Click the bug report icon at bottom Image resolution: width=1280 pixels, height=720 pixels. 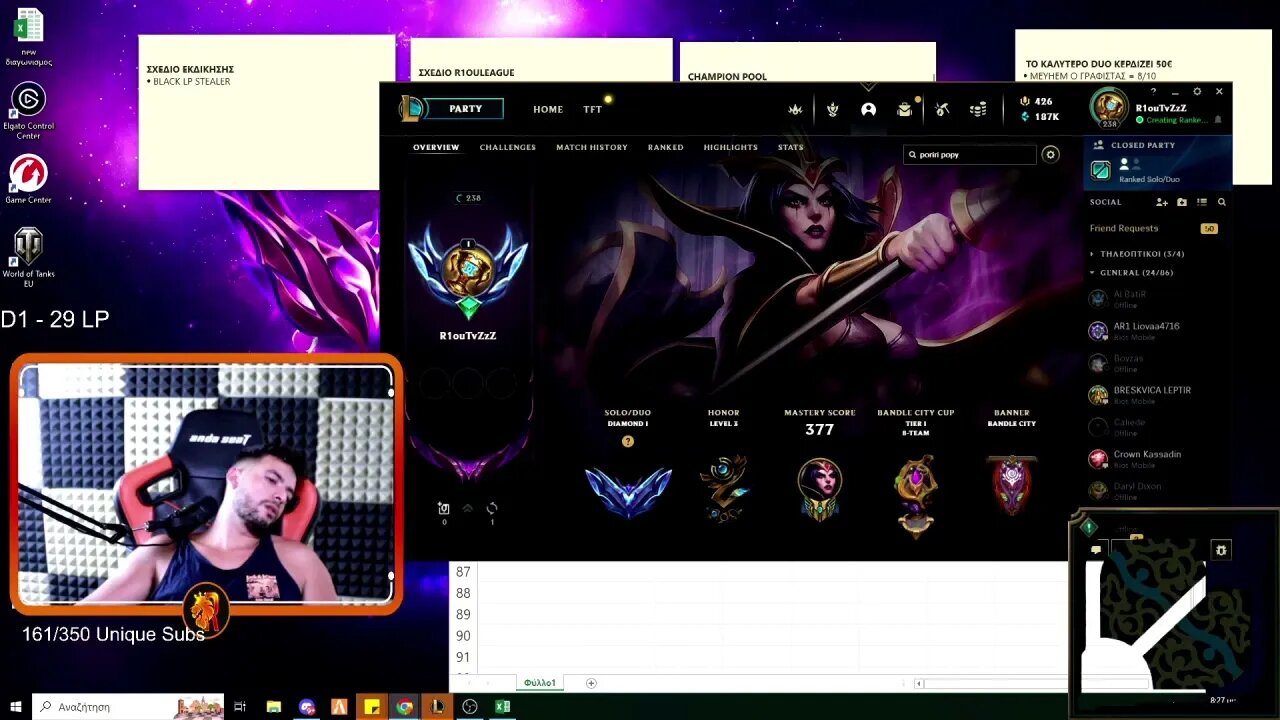1221,550
